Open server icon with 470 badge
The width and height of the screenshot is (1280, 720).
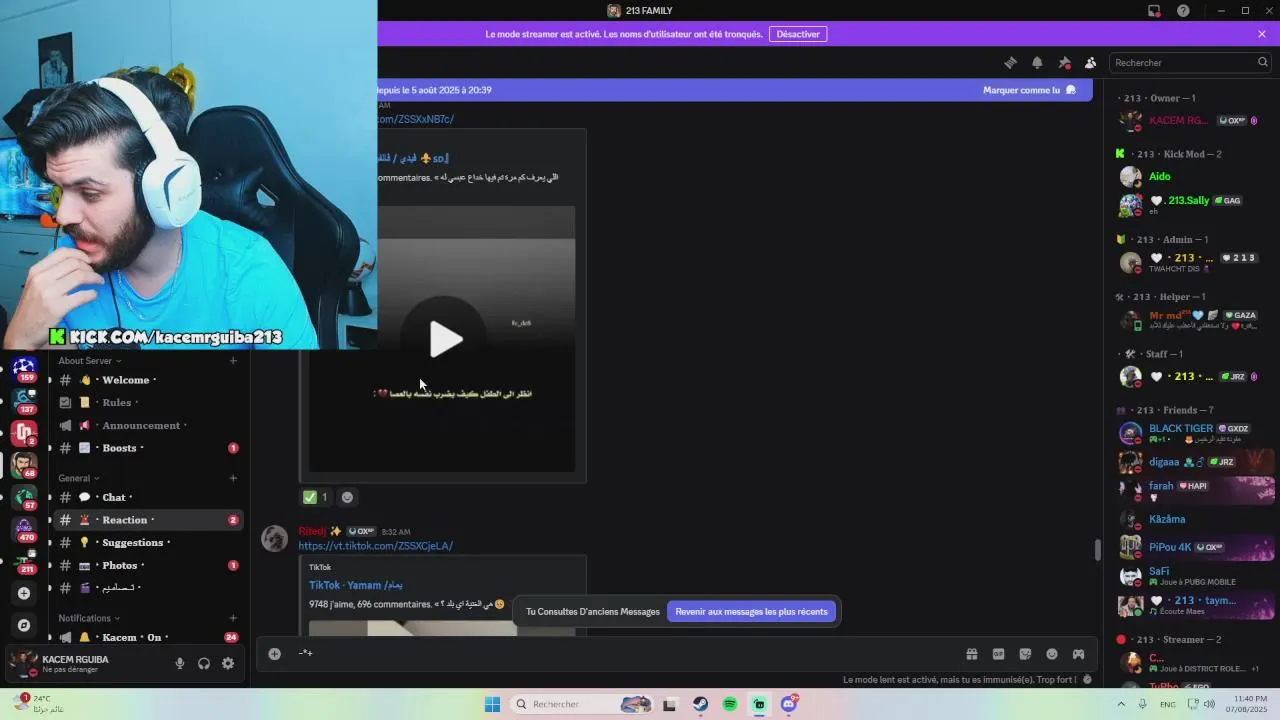24,529
